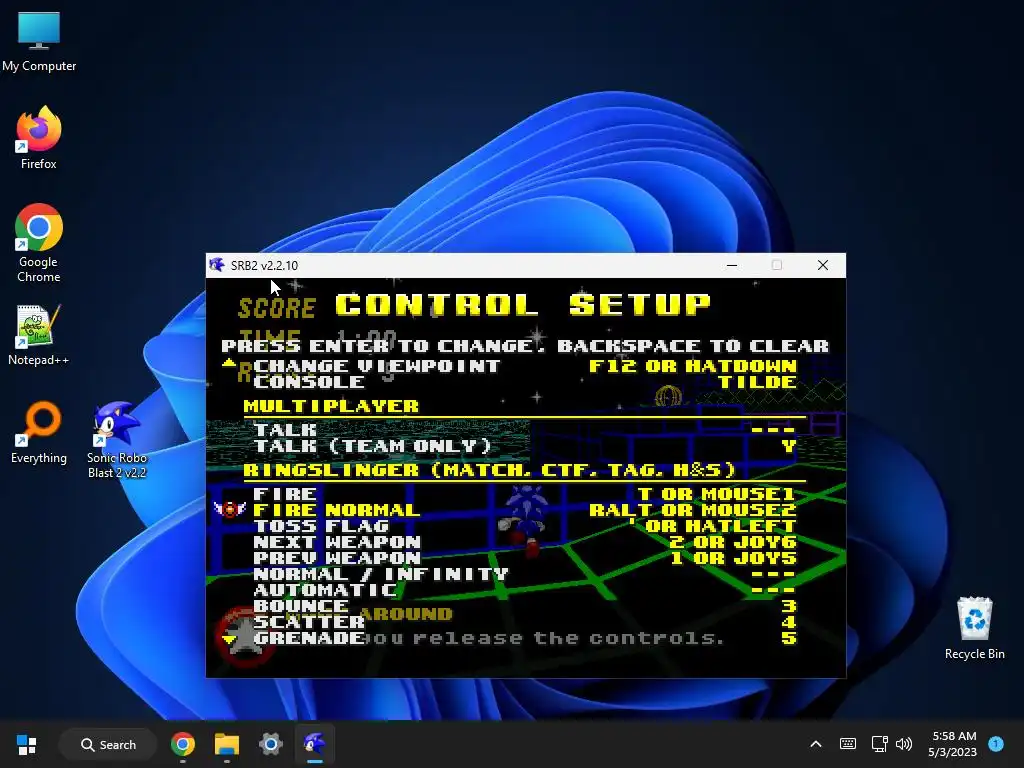The width and height of the screenshot is (1024, 768).
Task: Click the Windows Start button
Action: click(x=27, y=744)
